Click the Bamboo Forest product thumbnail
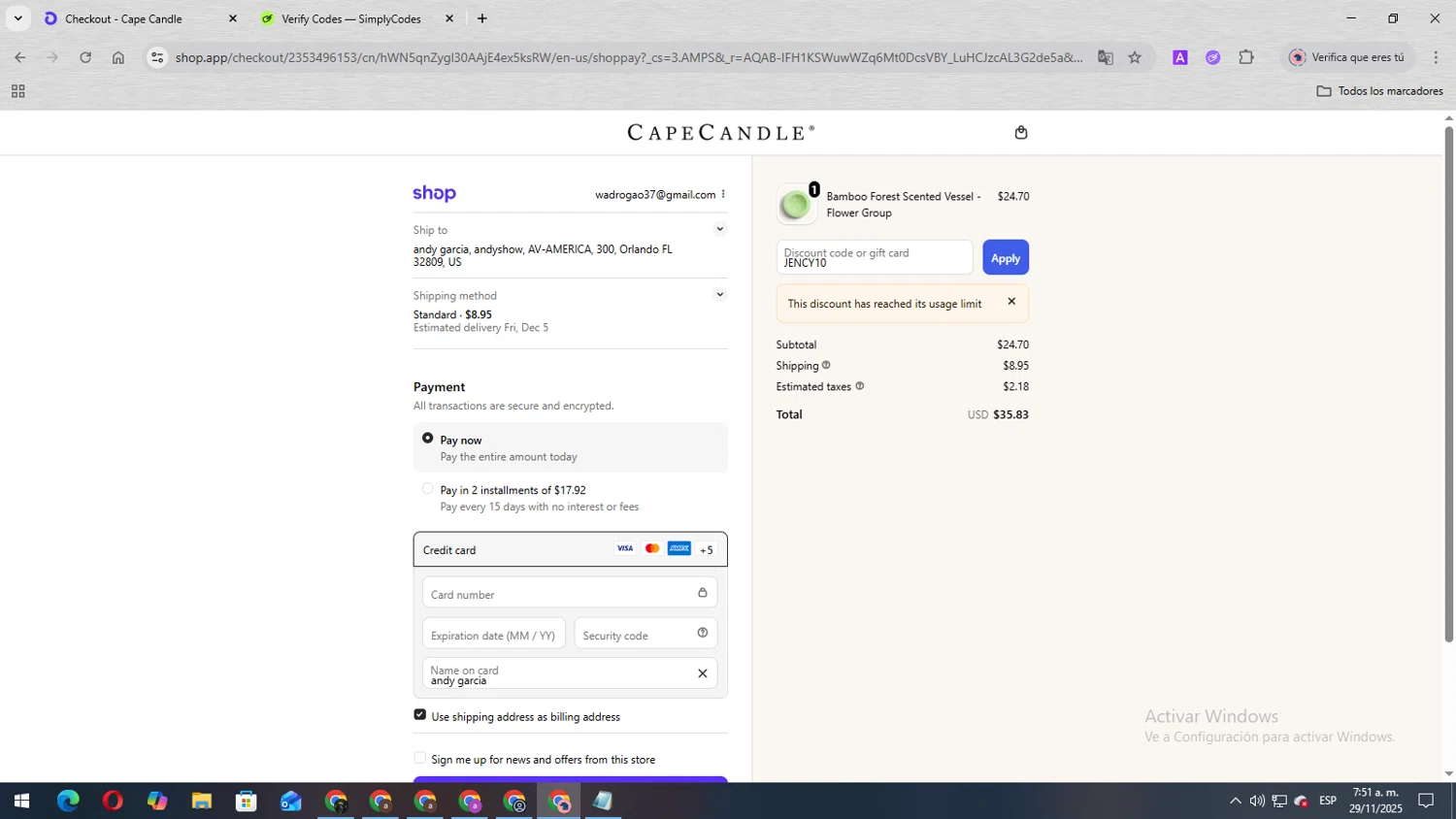The image size is (1456, 819). click(x=796, y=204)
